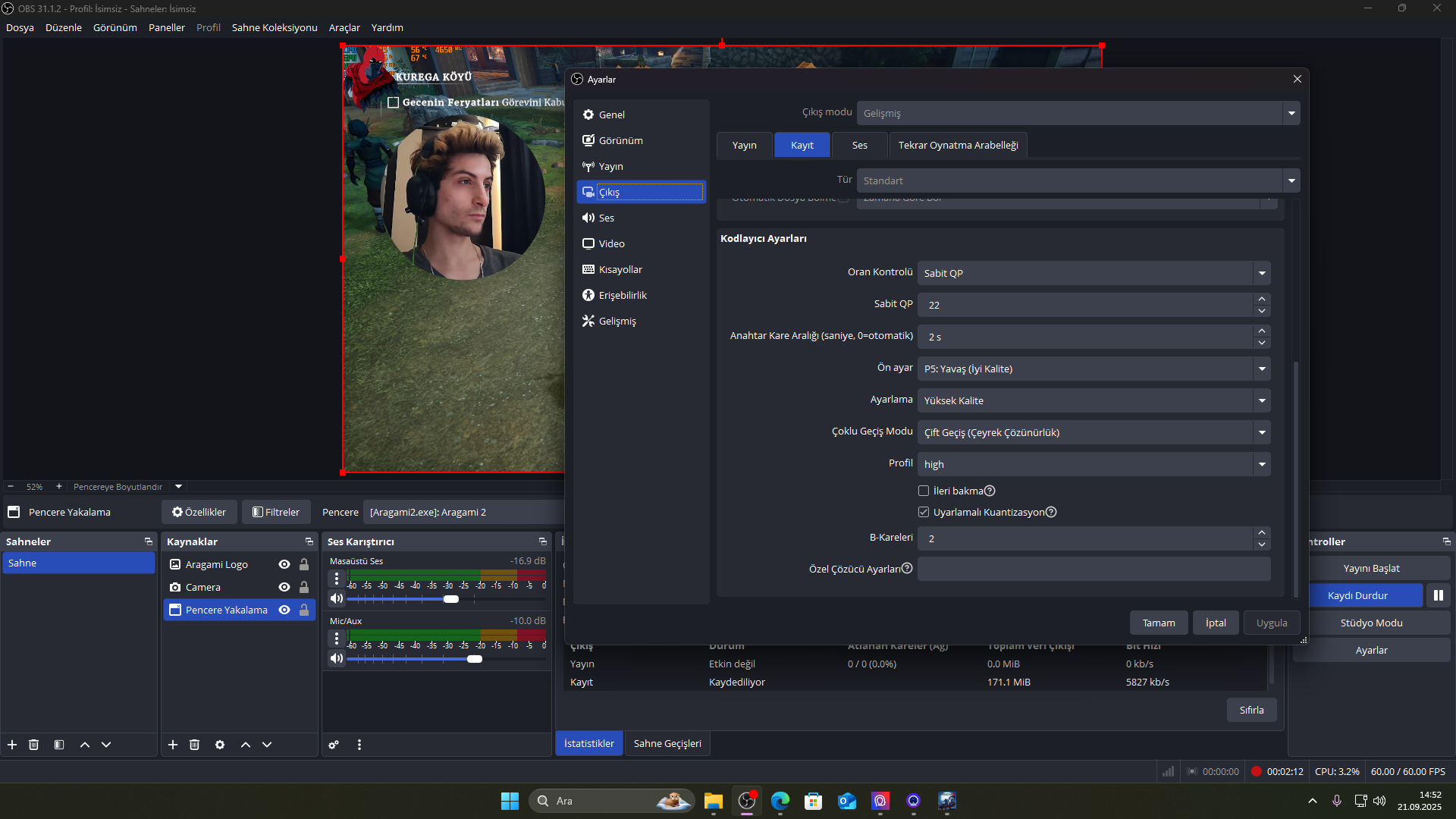Open the Sahne Koleksiyonu menu
Viewport: 1456px width, 819px height.
pos(275,27)
